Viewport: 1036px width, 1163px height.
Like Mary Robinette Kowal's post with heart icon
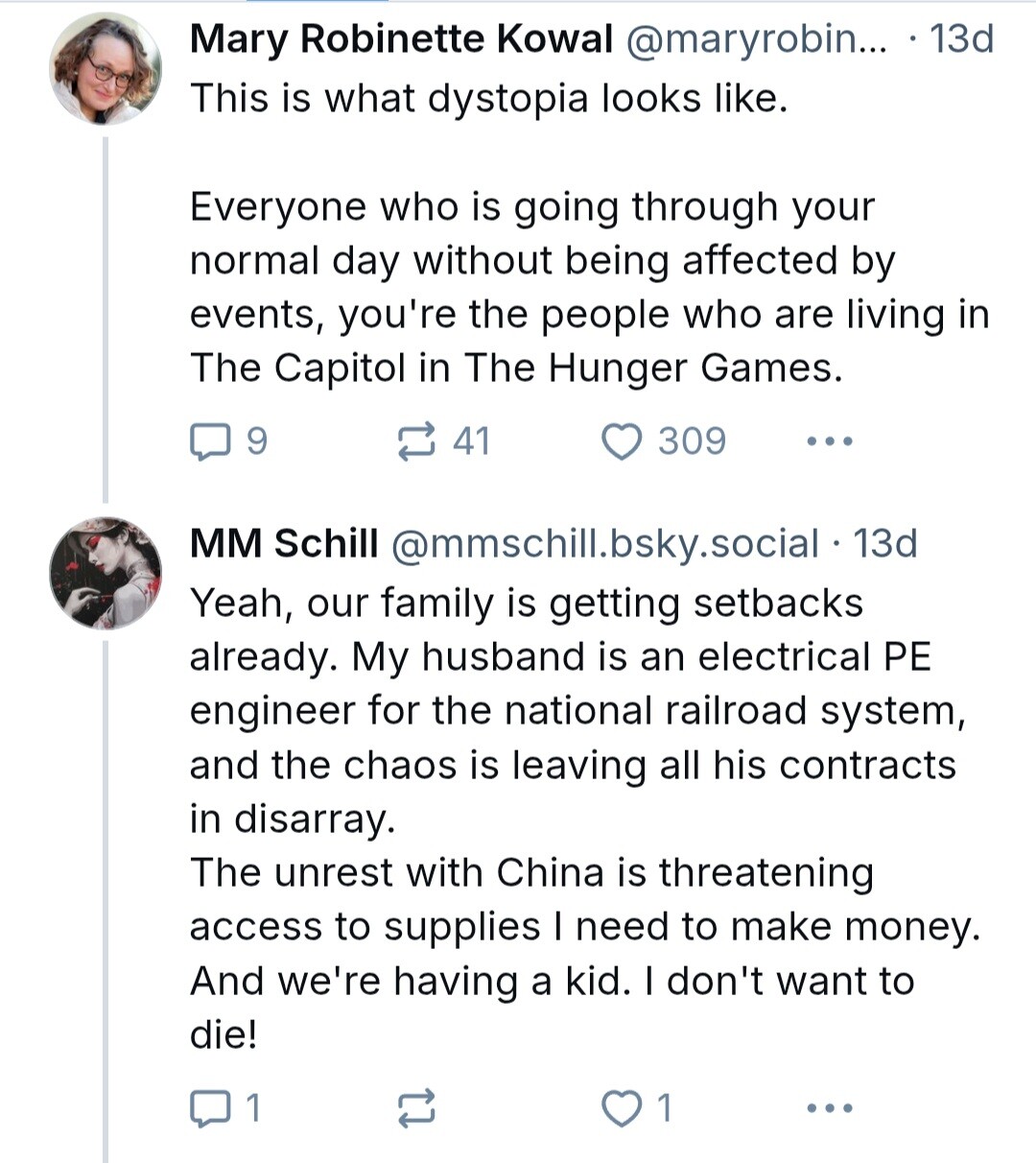tap(622, 441)
